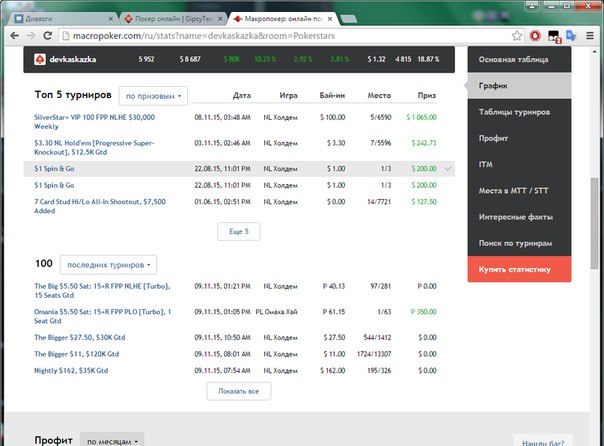
Task: Open the 'по призовым' sort dropdown
Action: (153, 96)
